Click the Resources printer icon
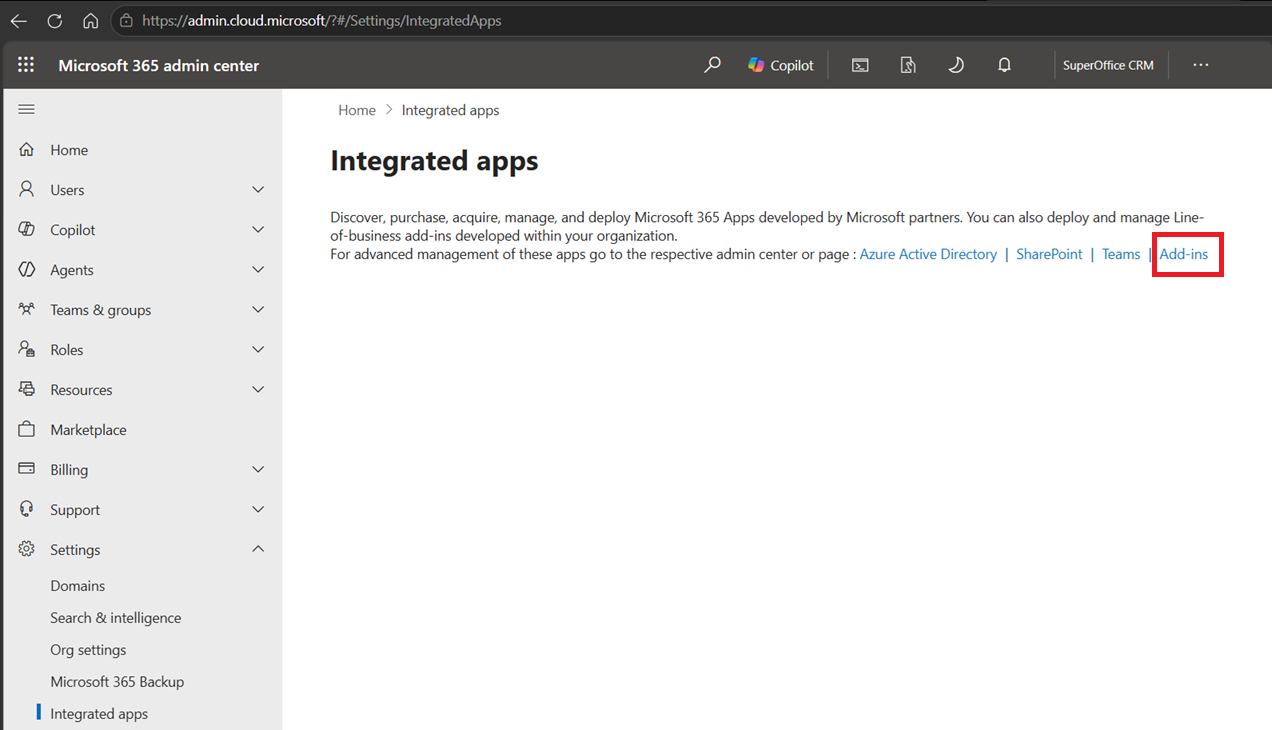Image resolution: width=1272 pixels, height=730 pixels. tap(27, 389)
